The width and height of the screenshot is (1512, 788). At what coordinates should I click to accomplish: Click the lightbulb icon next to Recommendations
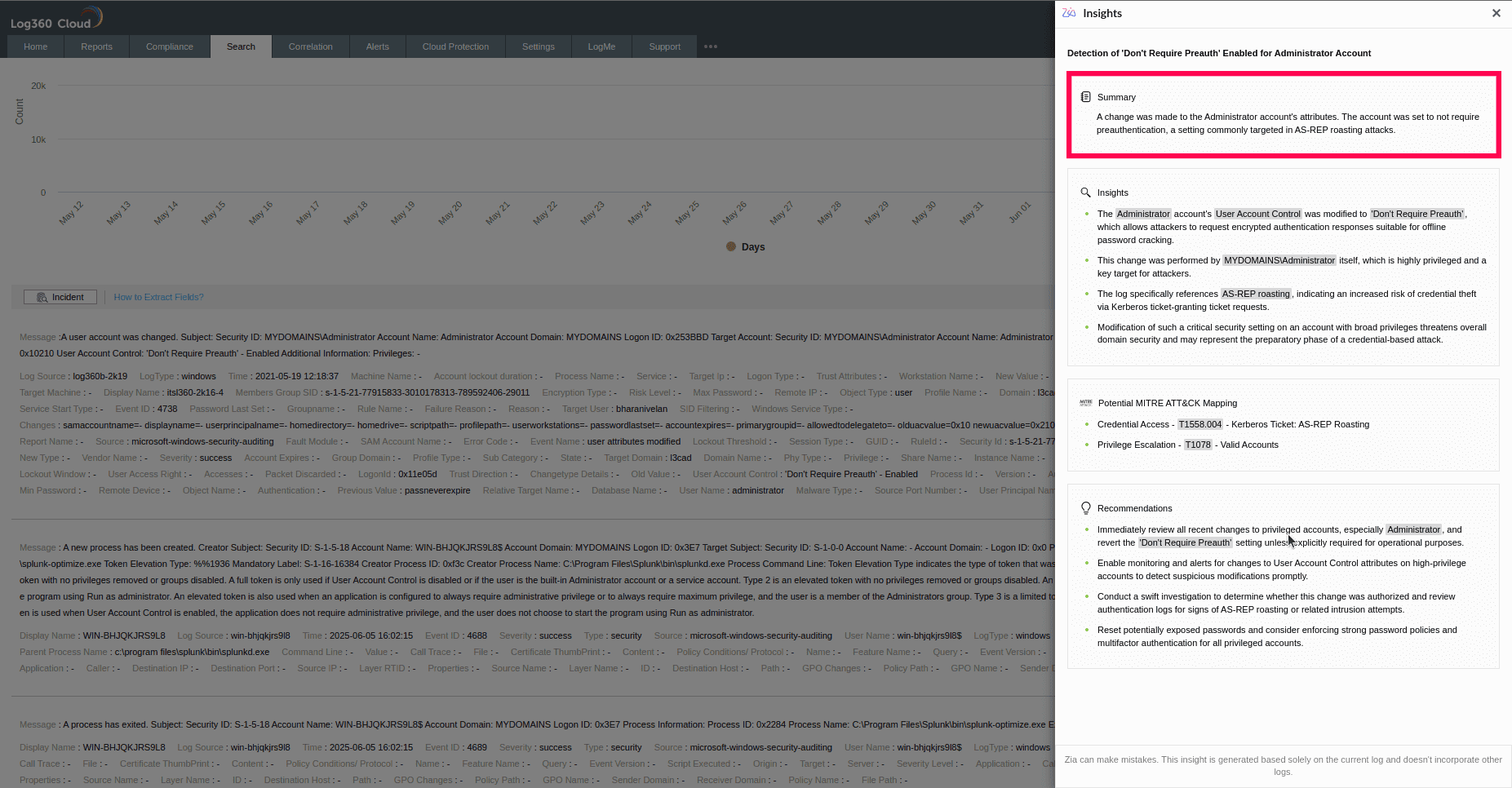(x=1085, y=507)
